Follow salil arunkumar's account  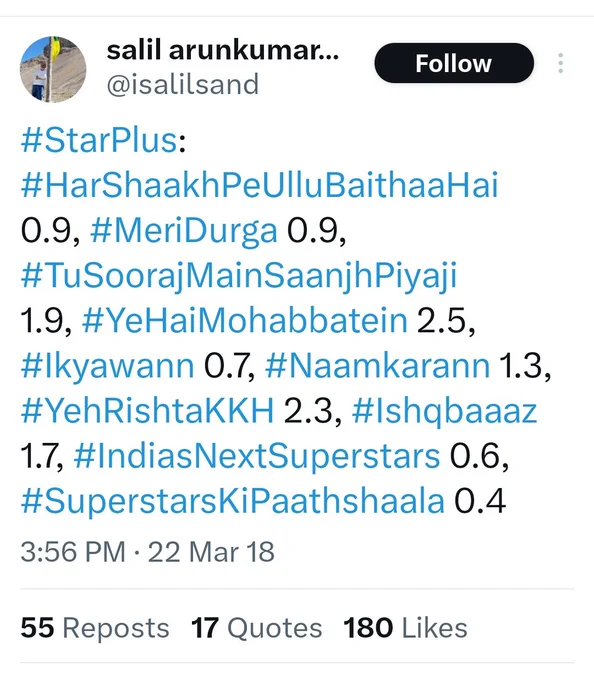pyautogui.click(x=454, y=63)
